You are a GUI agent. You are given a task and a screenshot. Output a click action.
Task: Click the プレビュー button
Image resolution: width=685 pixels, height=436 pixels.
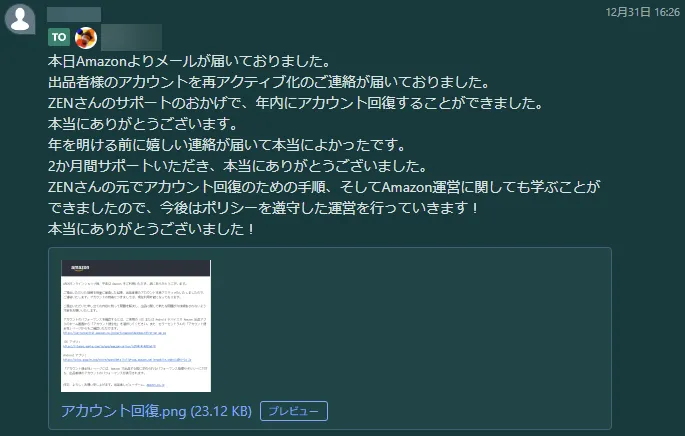[x=294, y=411]
